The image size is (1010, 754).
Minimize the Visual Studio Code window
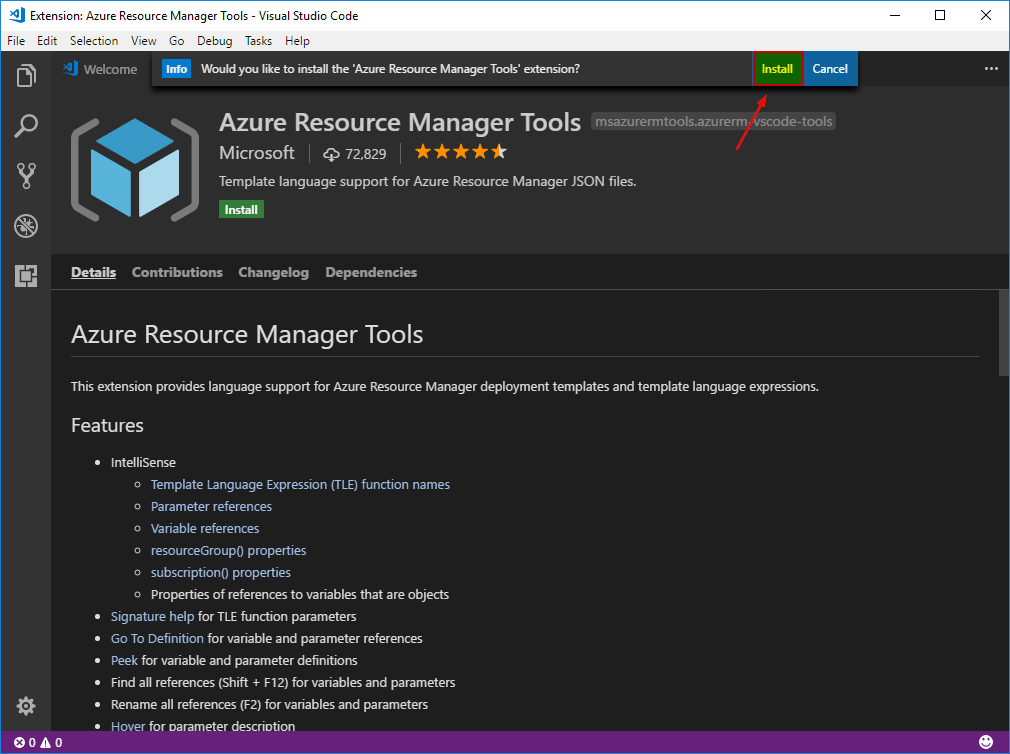(x=894, y=15)
